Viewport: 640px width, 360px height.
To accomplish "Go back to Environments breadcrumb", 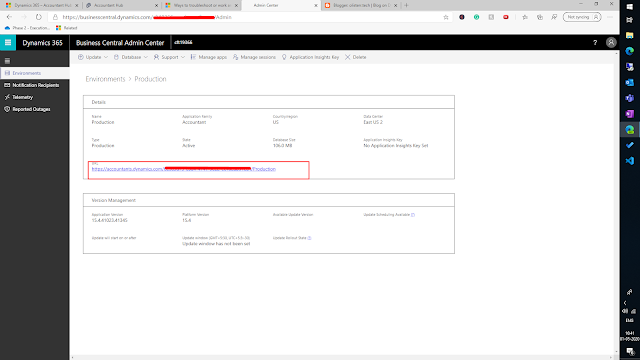I will point(105,79).
